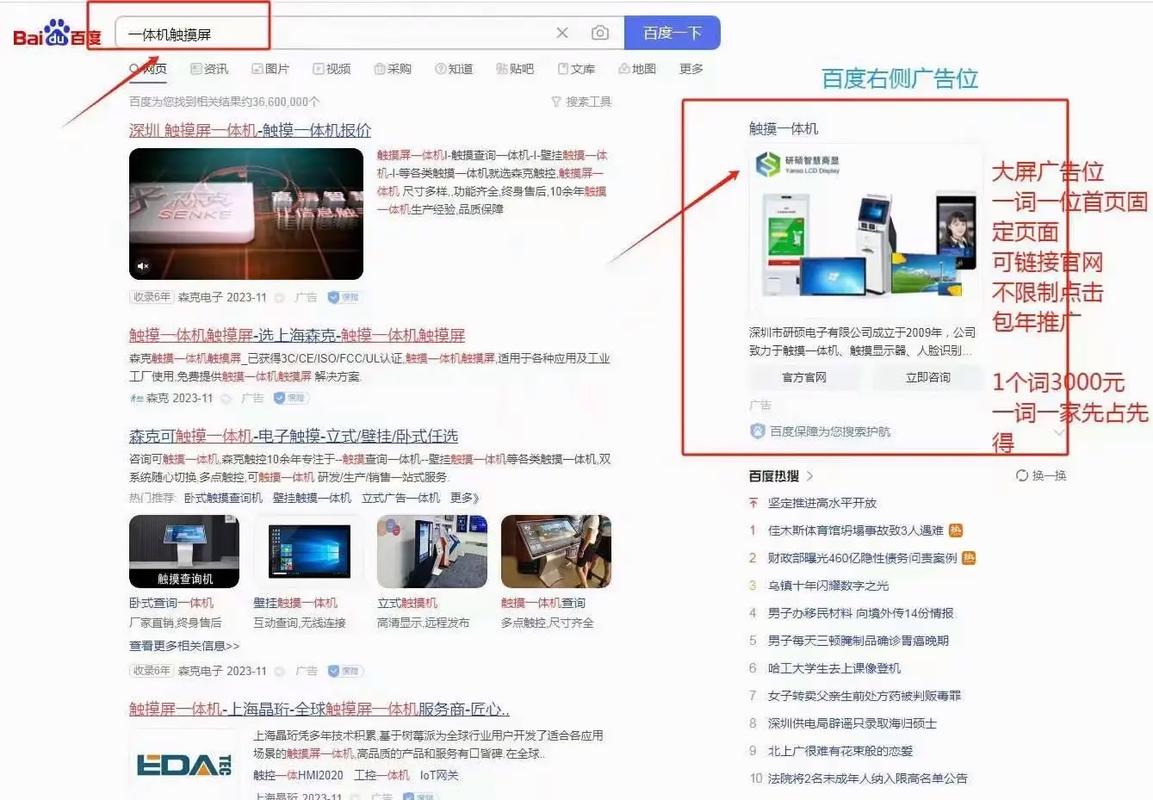The width and height of the screenshot is (1153, 800).
Task: Unmute the SENKE video with speaker icon
Action: [x=143, y=265]
